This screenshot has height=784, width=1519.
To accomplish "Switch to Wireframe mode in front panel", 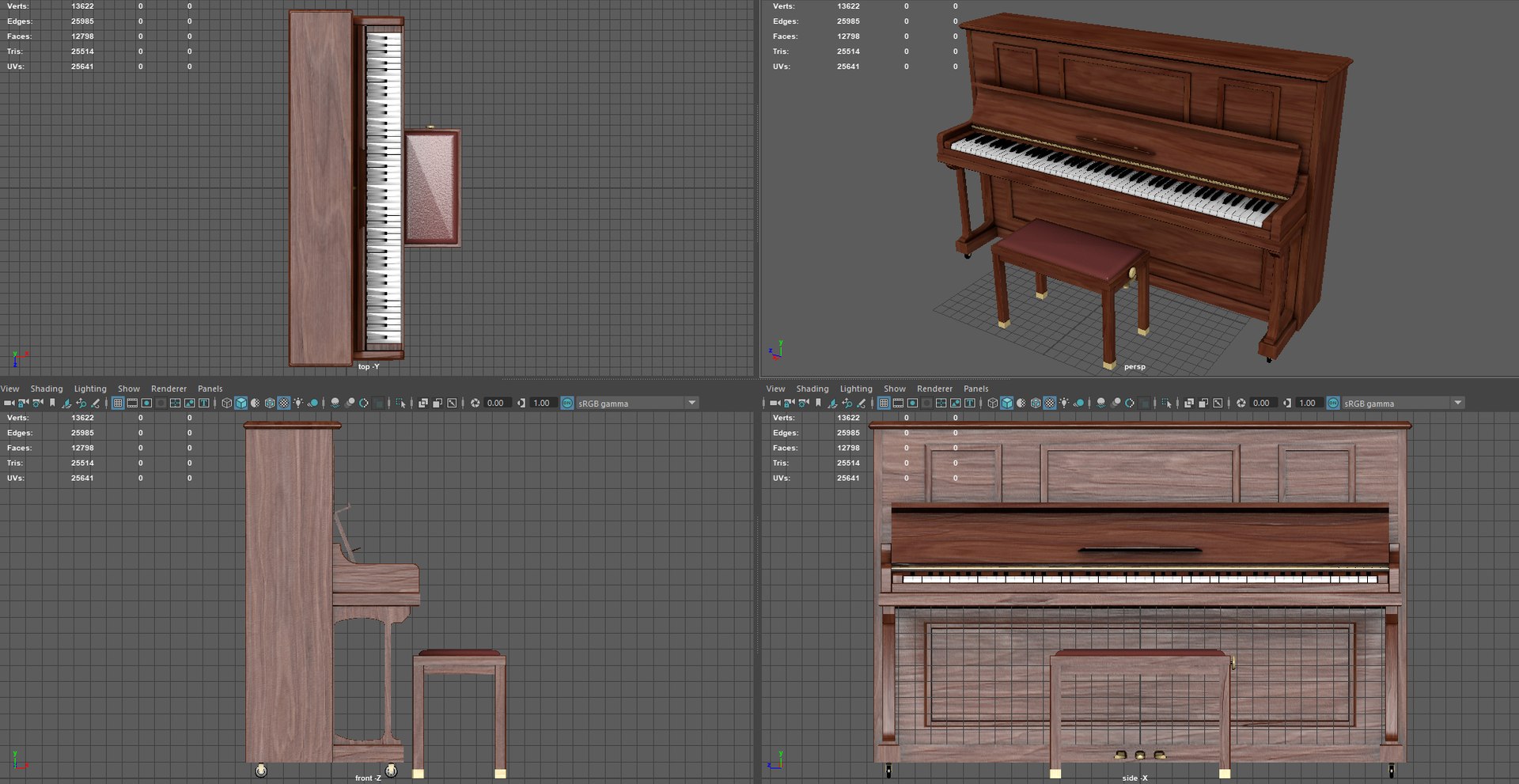I will click(226, 403).
